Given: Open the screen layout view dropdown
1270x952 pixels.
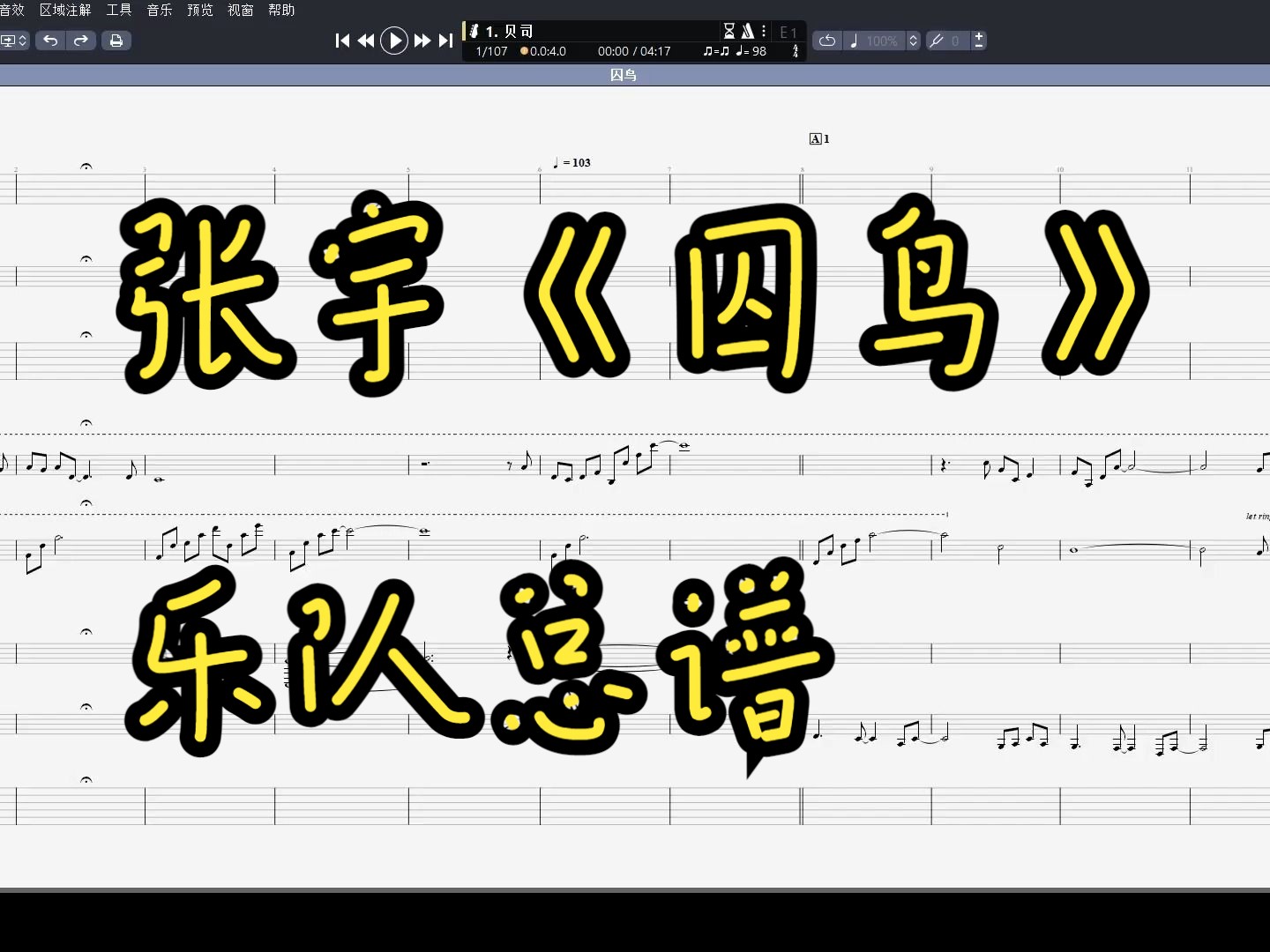Looking at the screenshot, I should (x=15, y=41).
